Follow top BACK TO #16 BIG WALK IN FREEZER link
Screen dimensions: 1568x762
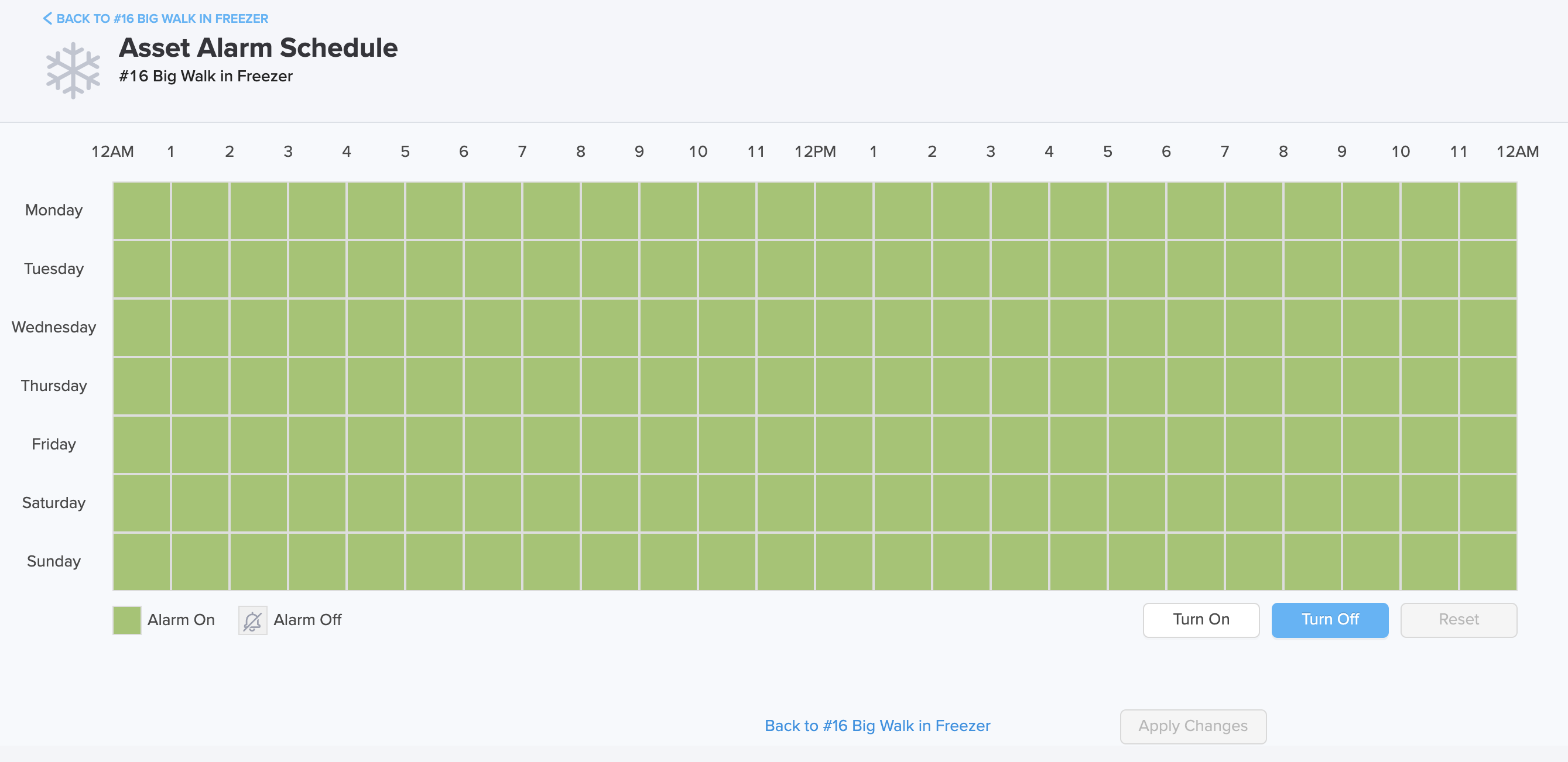(162, 18)
